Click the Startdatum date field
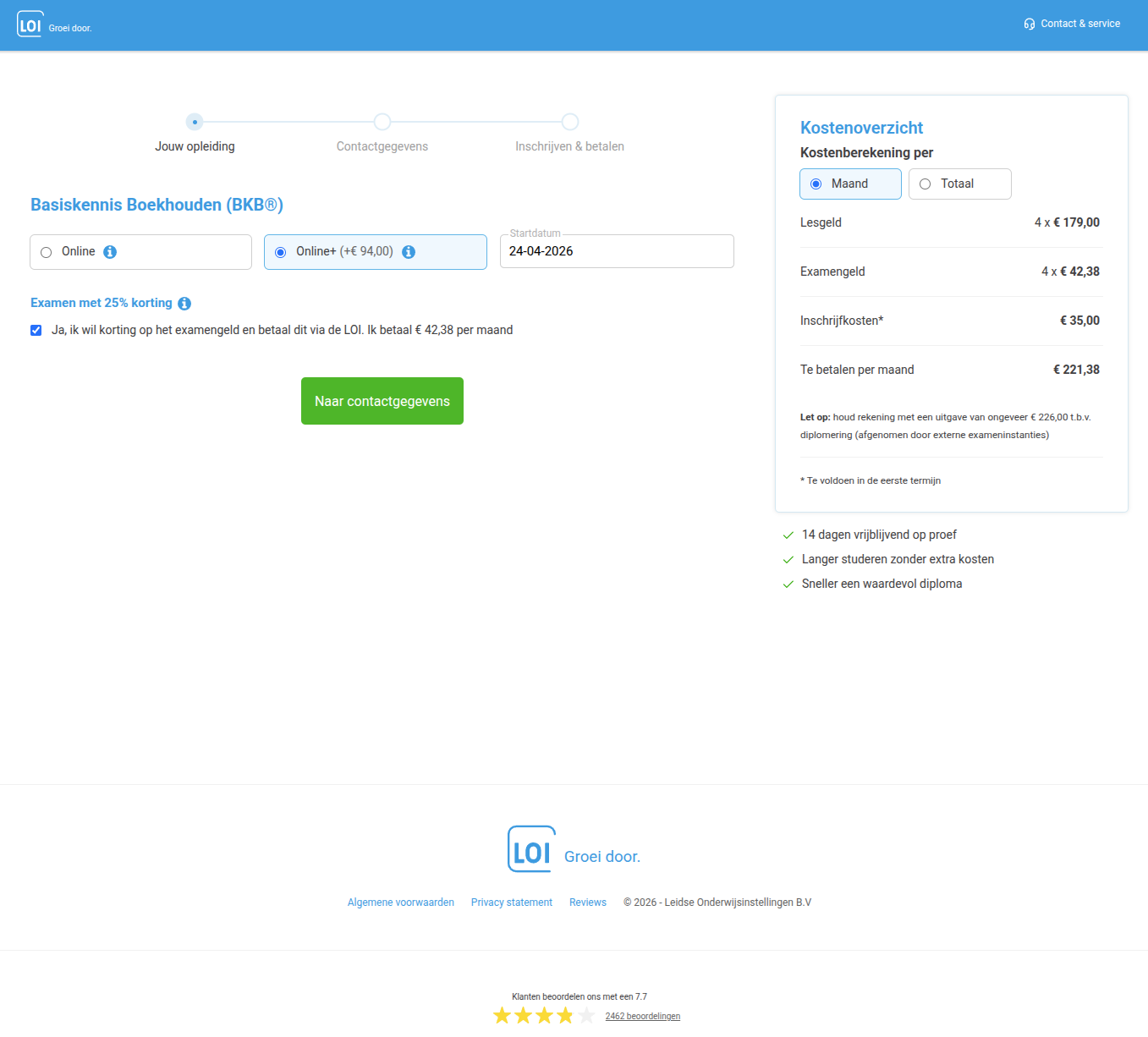 [x=617, y=251]
